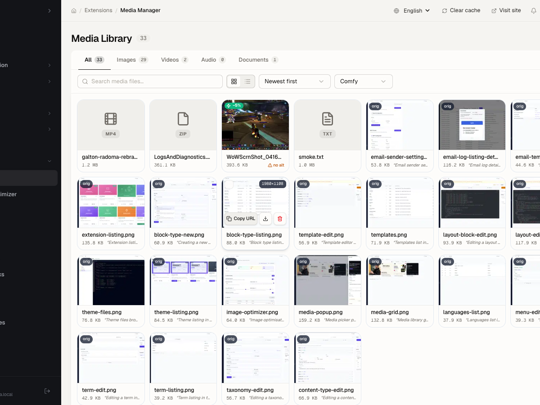Screen dimensions: 540x405
Task: Click the red trash icon on block-type-listing.png
Action: coord(280,219)
